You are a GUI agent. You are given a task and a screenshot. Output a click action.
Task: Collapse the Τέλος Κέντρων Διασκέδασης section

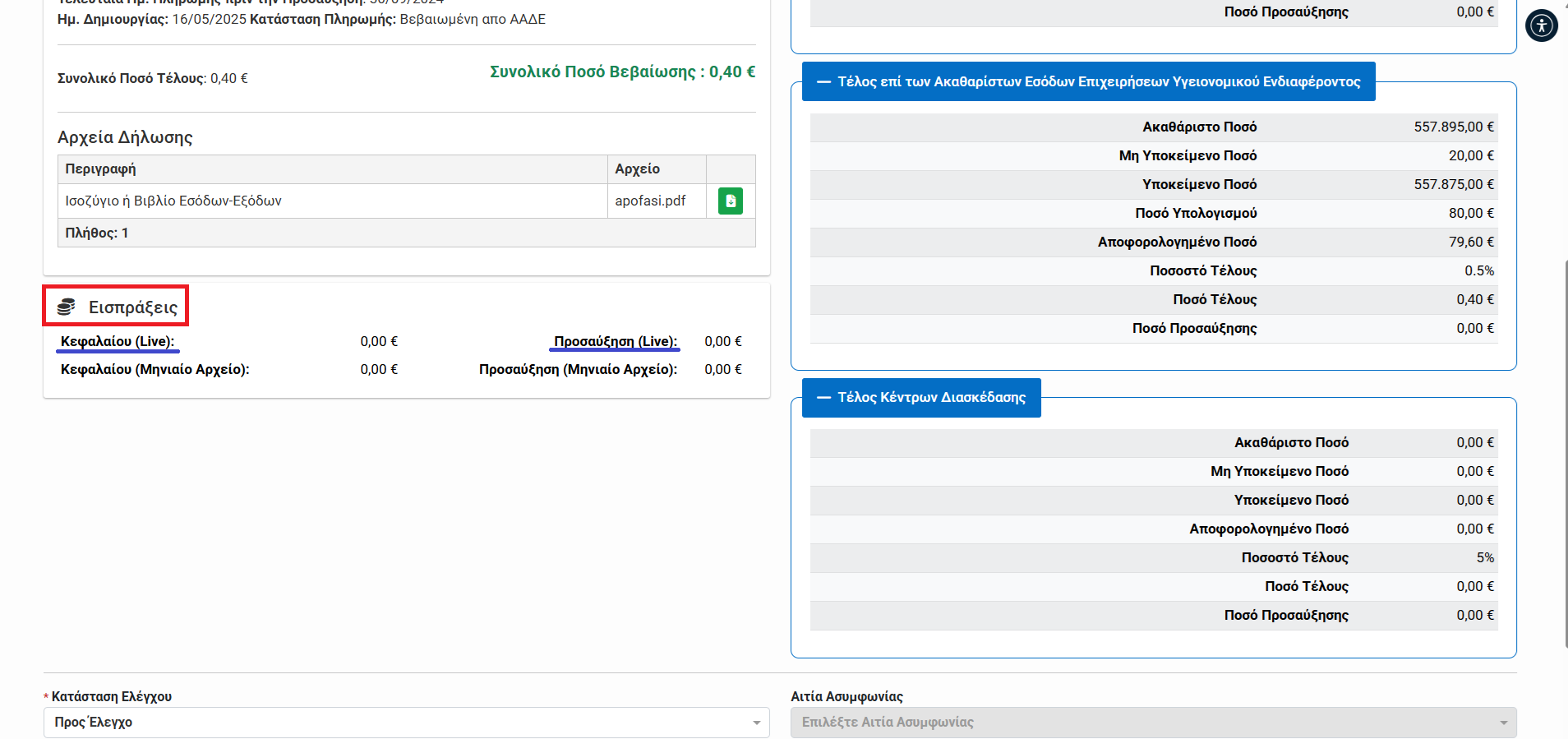pyautogui.click(x=921, y=398)
